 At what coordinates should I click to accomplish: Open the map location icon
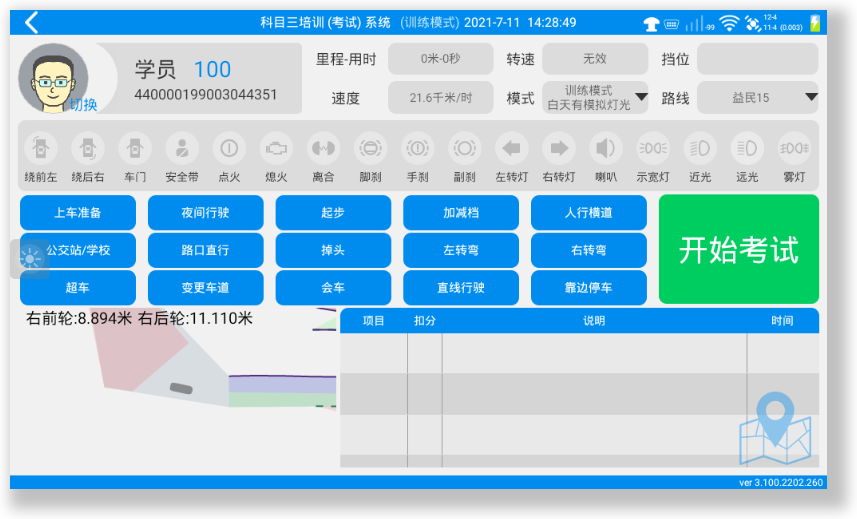(774, 428)
